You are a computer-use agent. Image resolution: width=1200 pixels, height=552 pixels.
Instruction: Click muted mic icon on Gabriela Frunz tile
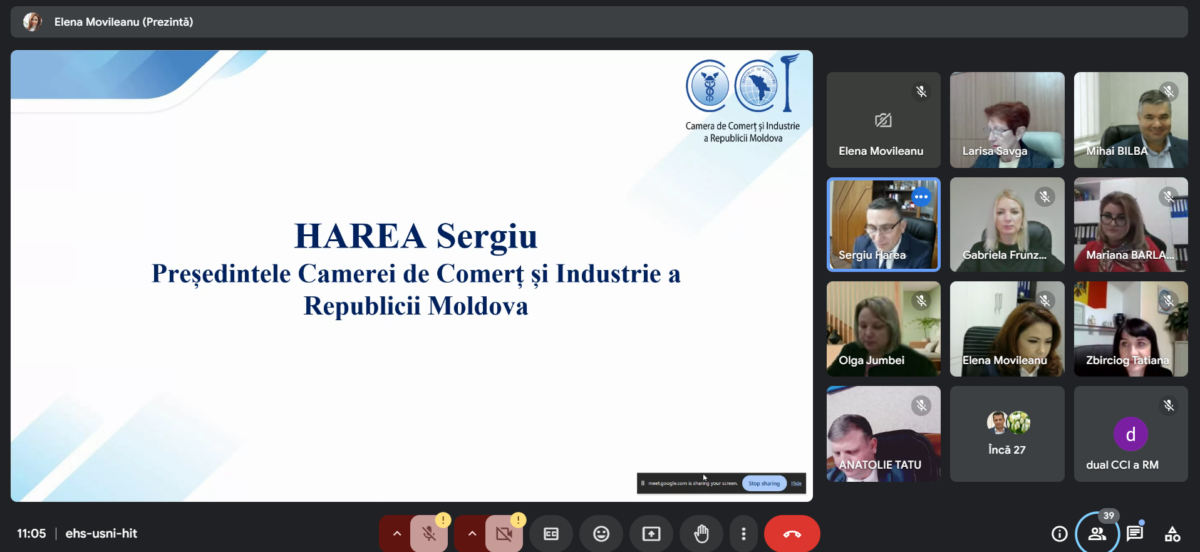[x=1045, y=197]
